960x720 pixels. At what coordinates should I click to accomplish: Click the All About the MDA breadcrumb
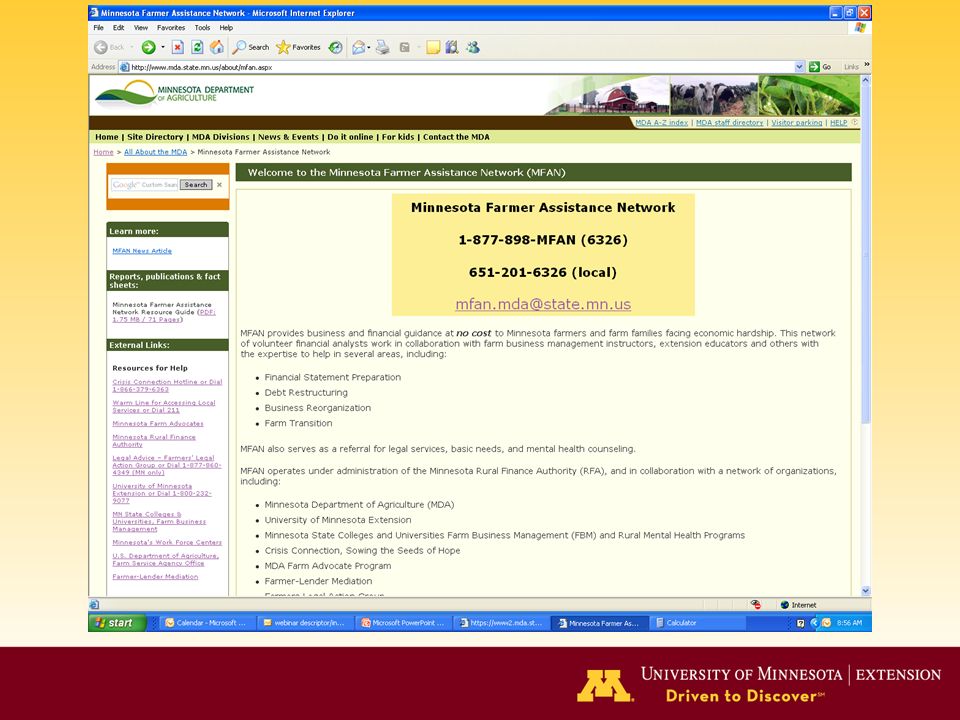(x=156, y=152)
